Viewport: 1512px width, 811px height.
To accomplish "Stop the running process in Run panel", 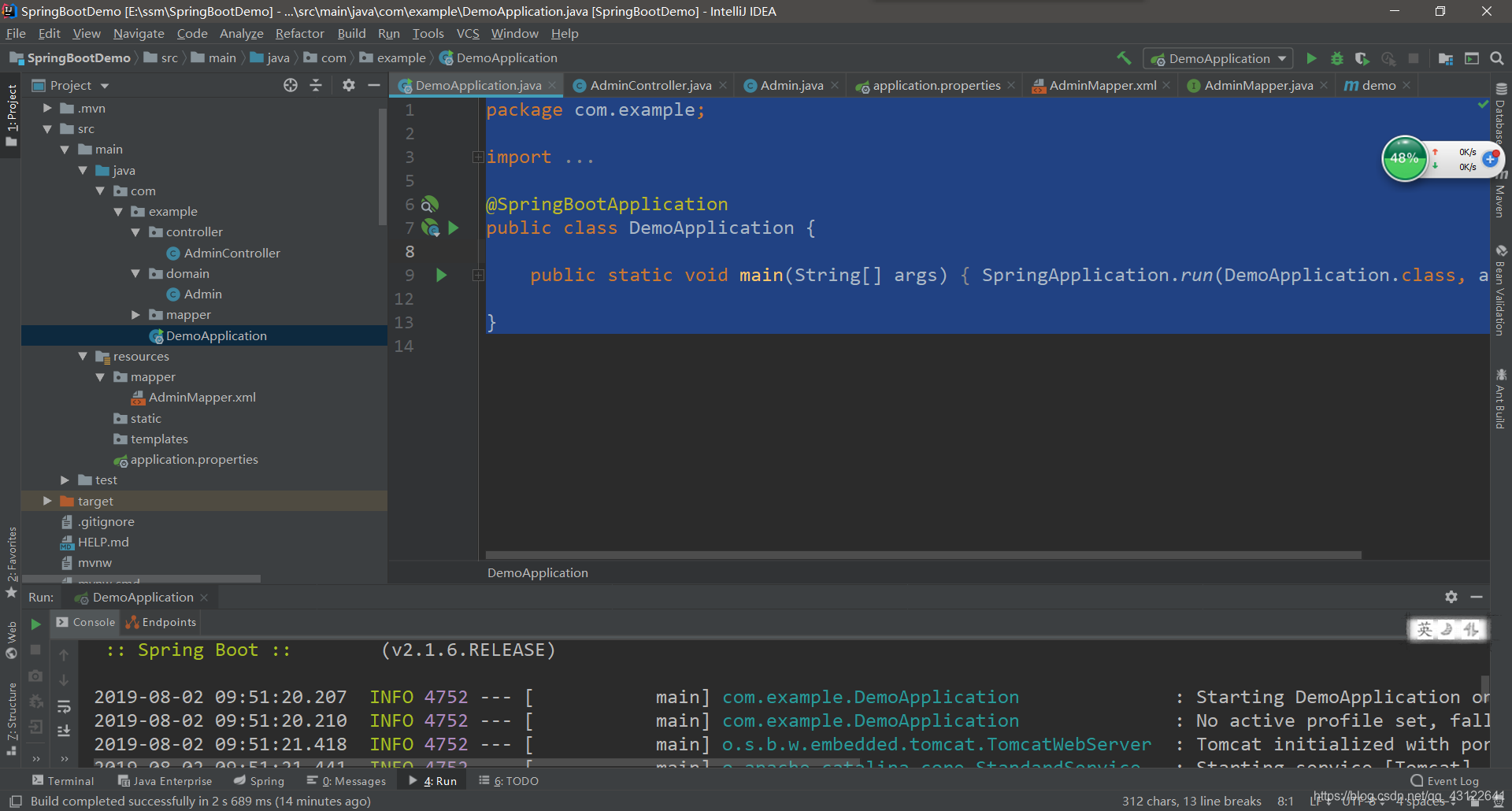I will click(x=35, y=650).
